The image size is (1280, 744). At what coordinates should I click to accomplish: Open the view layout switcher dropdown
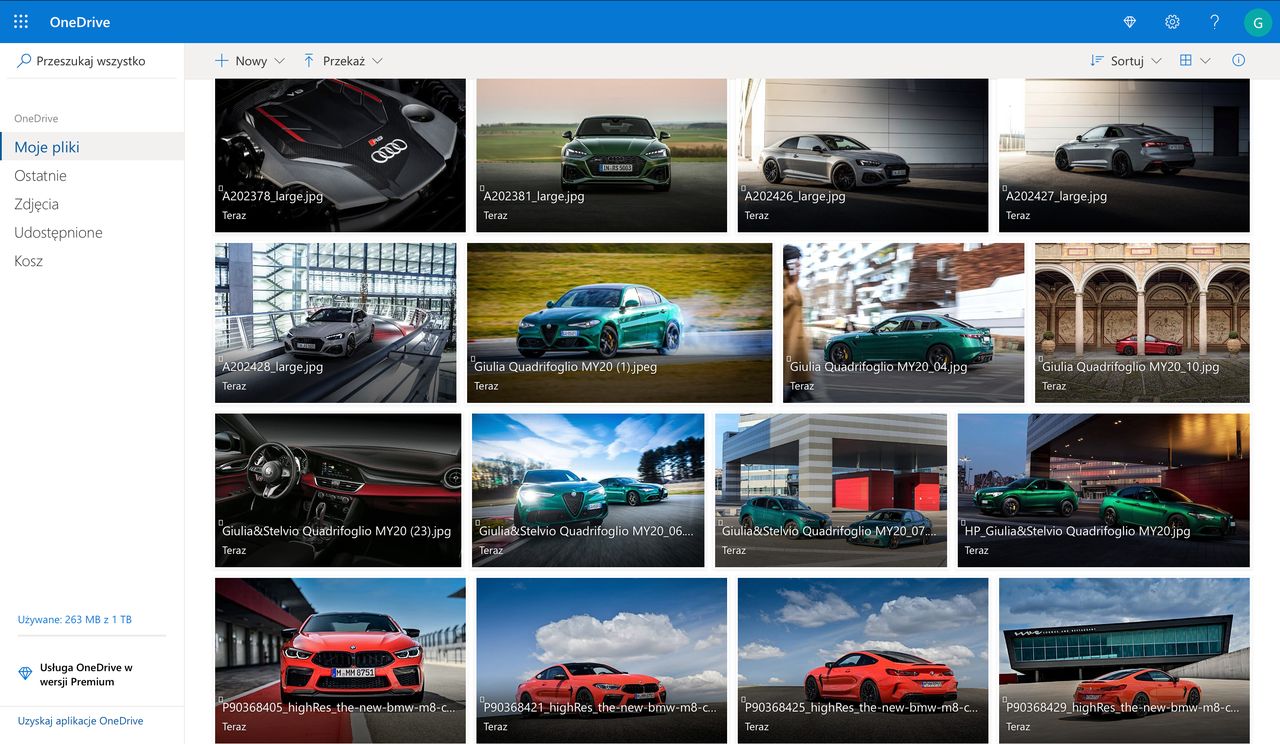coord(1195,61)
